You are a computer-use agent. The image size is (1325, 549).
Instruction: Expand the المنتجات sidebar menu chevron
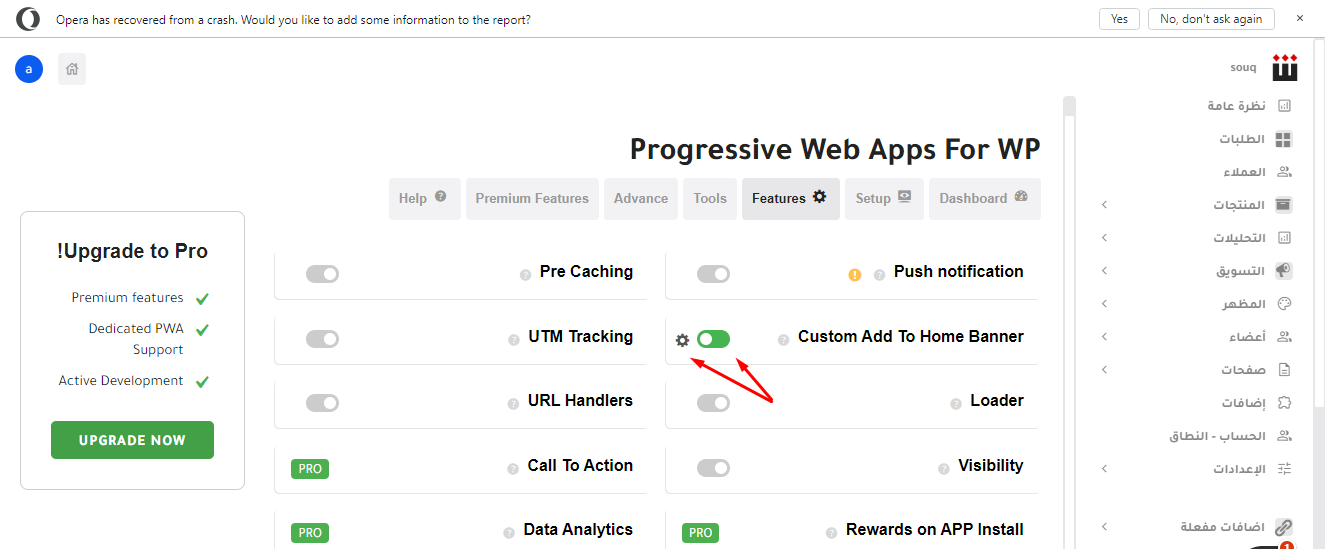tap(1104, 205)
